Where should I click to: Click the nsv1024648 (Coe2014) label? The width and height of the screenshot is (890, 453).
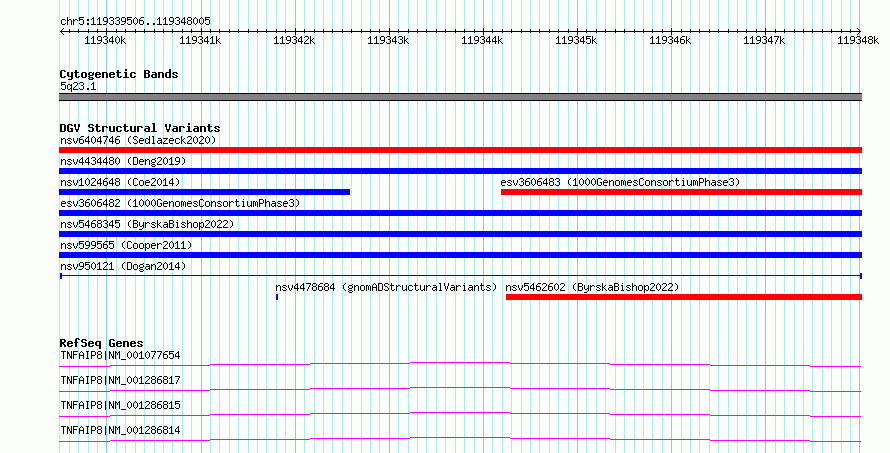pos(120,182)
